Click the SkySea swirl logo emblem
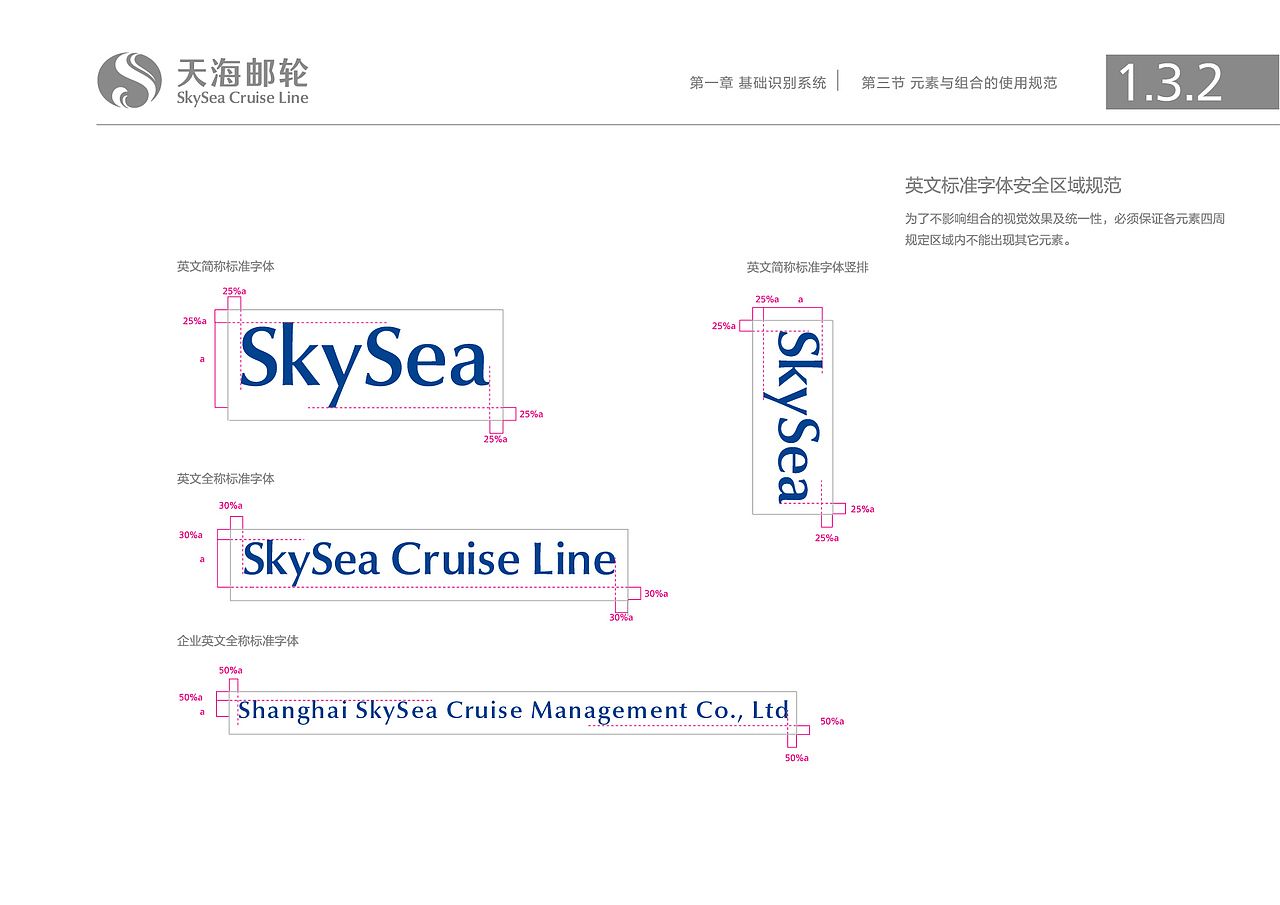The width and height of the screenshot is (1280, 905). click(129, 80)
